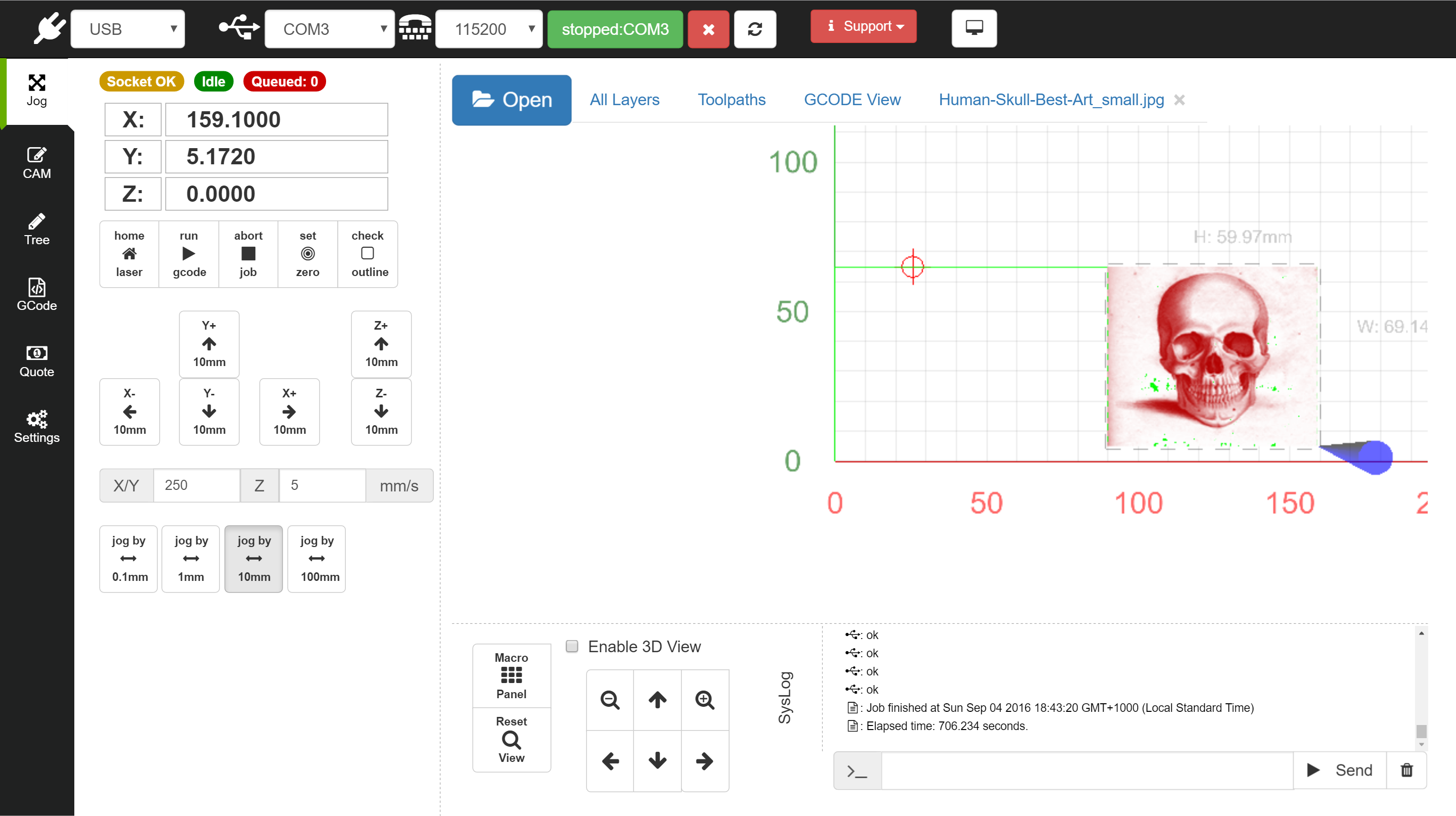Pan the view right
Viewport: 1456px width, 816px height.
point(705,760)
